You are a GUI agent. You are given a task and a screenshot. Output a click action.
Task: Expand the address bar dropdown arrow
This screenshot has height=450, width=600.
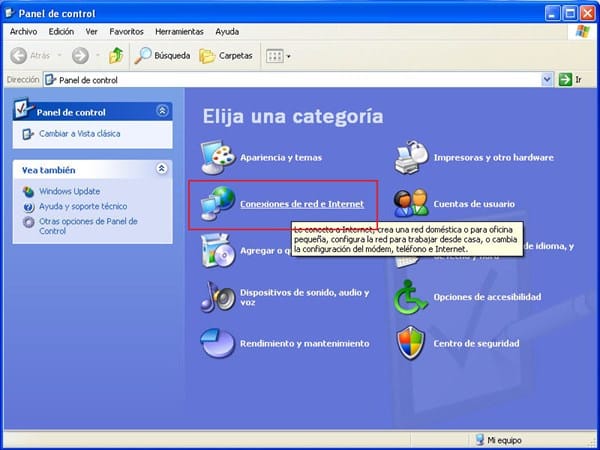point(547,80)
